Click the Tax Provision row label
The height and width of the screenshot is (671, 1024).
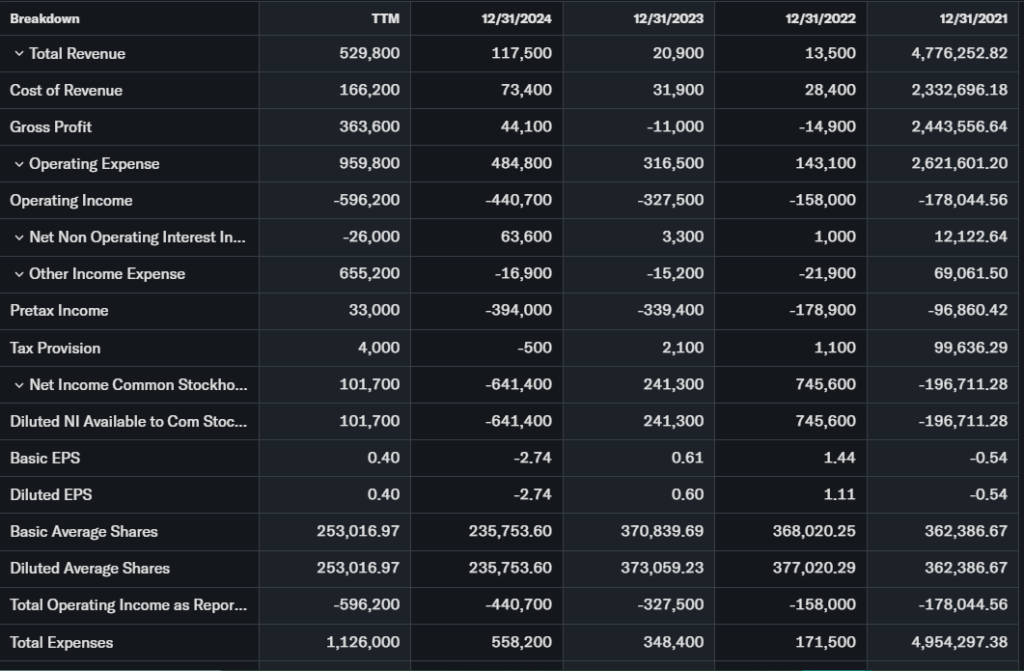(x=55, y=348)
